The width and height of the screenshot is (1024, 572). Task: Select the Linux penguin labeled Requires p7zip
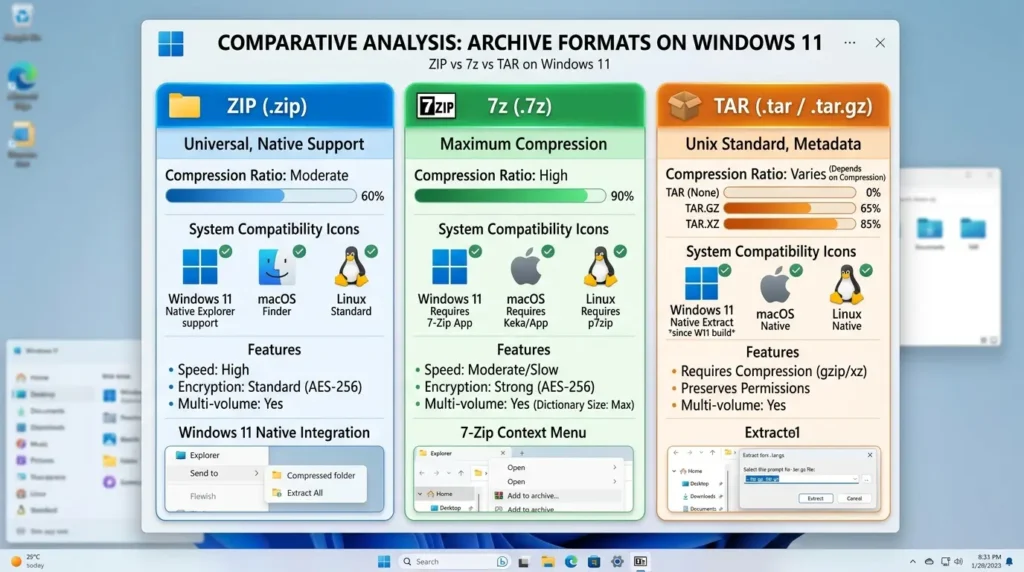[x=600, y=266]
